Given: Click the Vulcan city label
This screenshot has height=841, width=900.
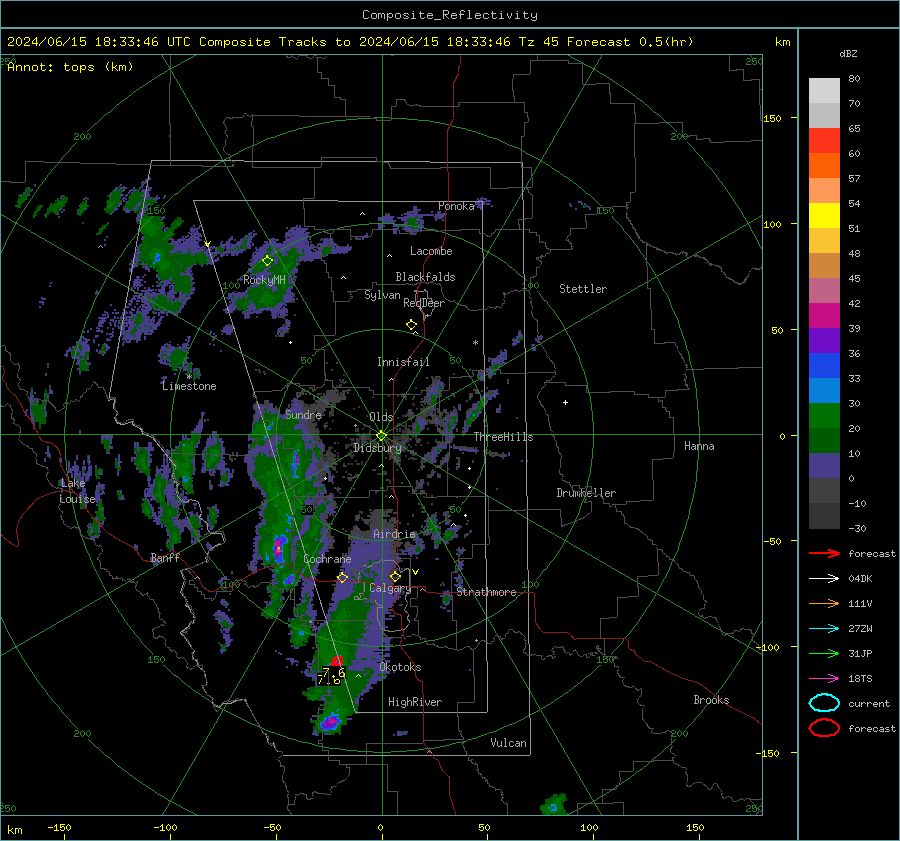Looking at the screenshot, I should tap(508, 743).
